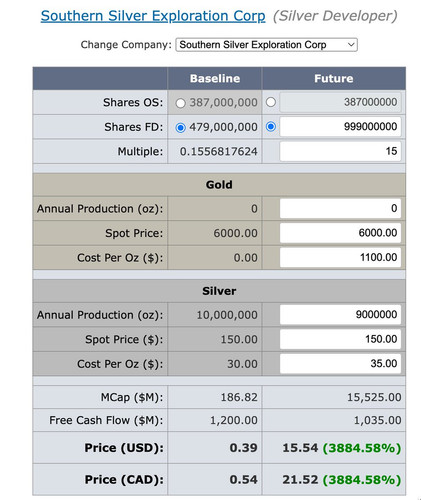Select Baseline Shares OS radio button
The image size is (421, 500).
pos(180,103)
